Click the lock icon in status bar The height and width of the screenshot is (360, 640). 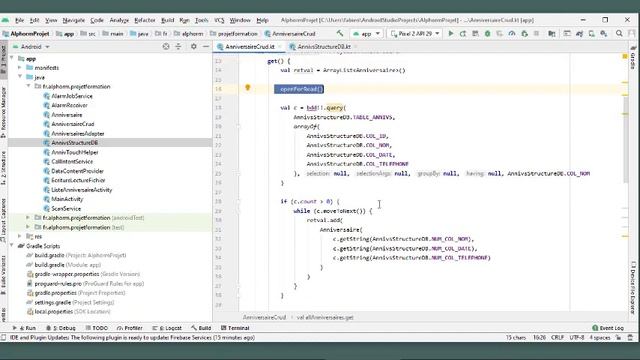tap(619, 338)
